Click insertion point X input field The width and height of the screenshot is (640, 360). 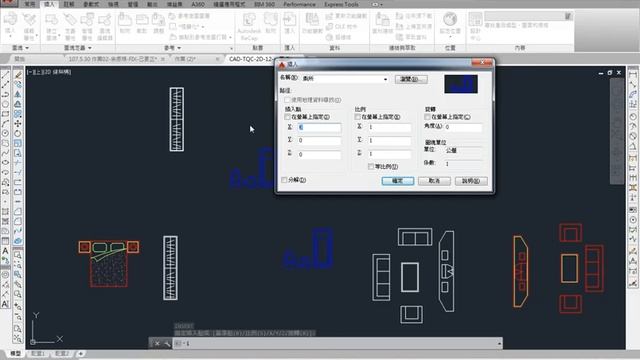319,127
